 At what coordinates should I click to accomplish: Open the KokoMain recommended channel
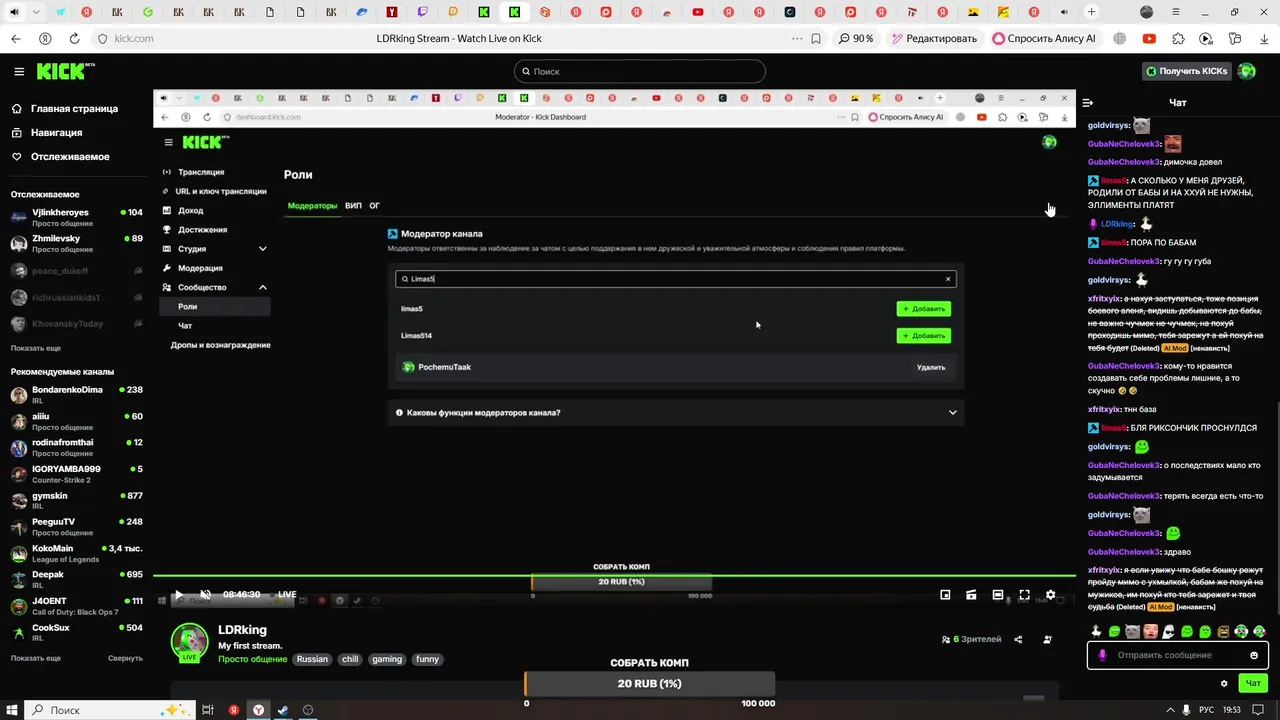(77, 553)
